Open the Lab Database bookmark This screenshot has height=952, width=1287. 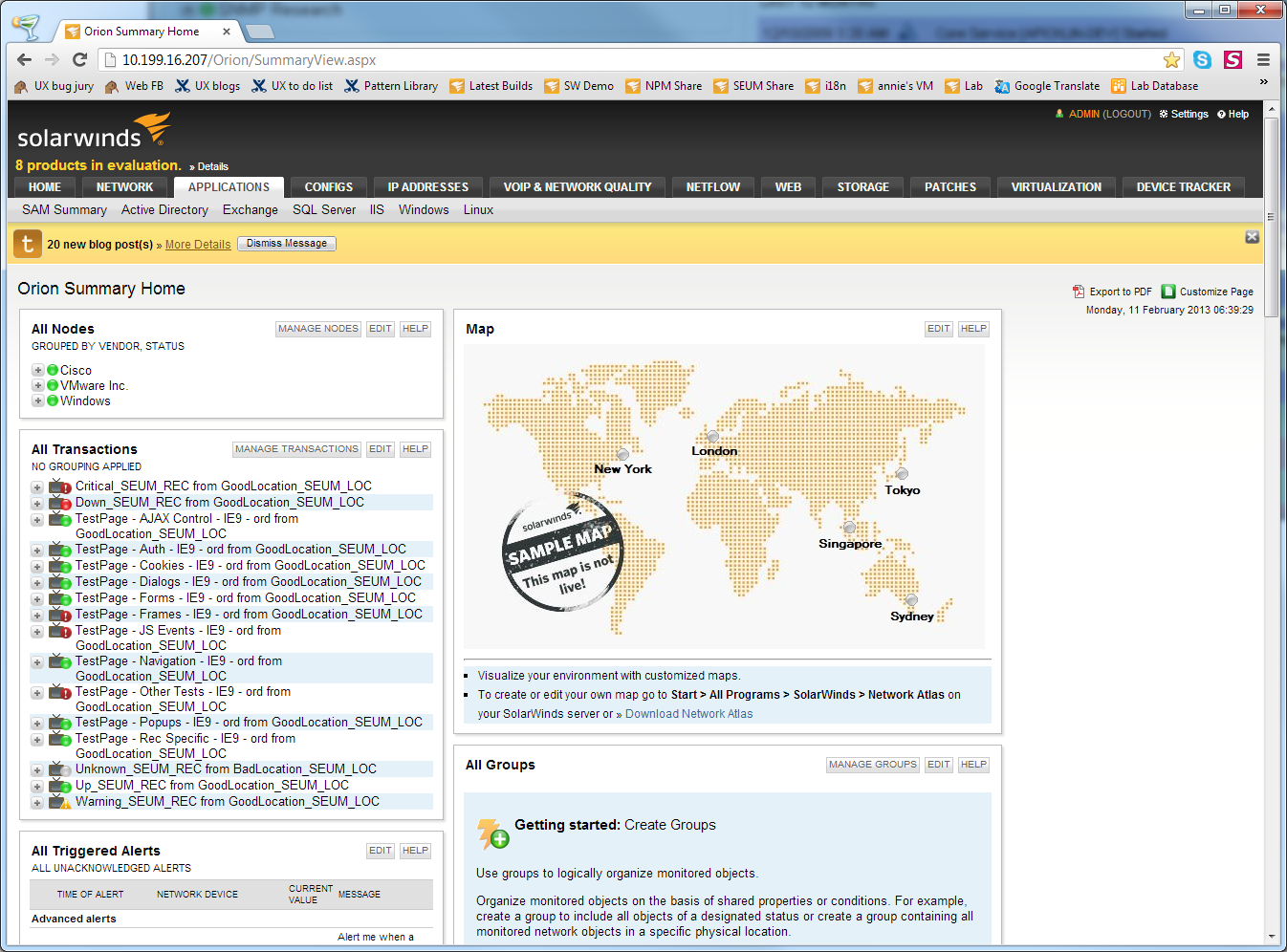(1154, 86)
